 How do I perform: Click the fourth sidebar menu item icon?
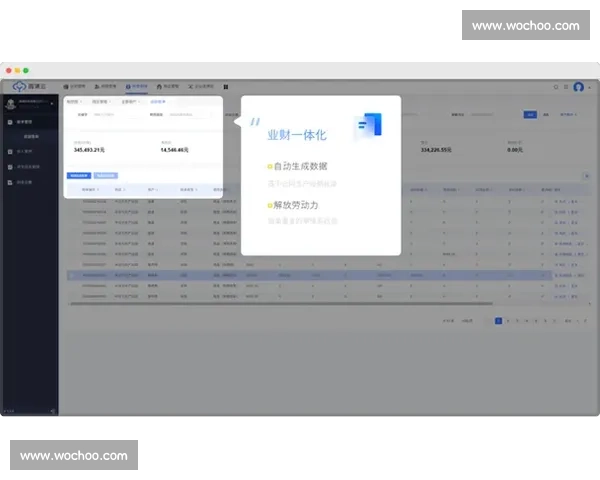click(x=9, y=182)
